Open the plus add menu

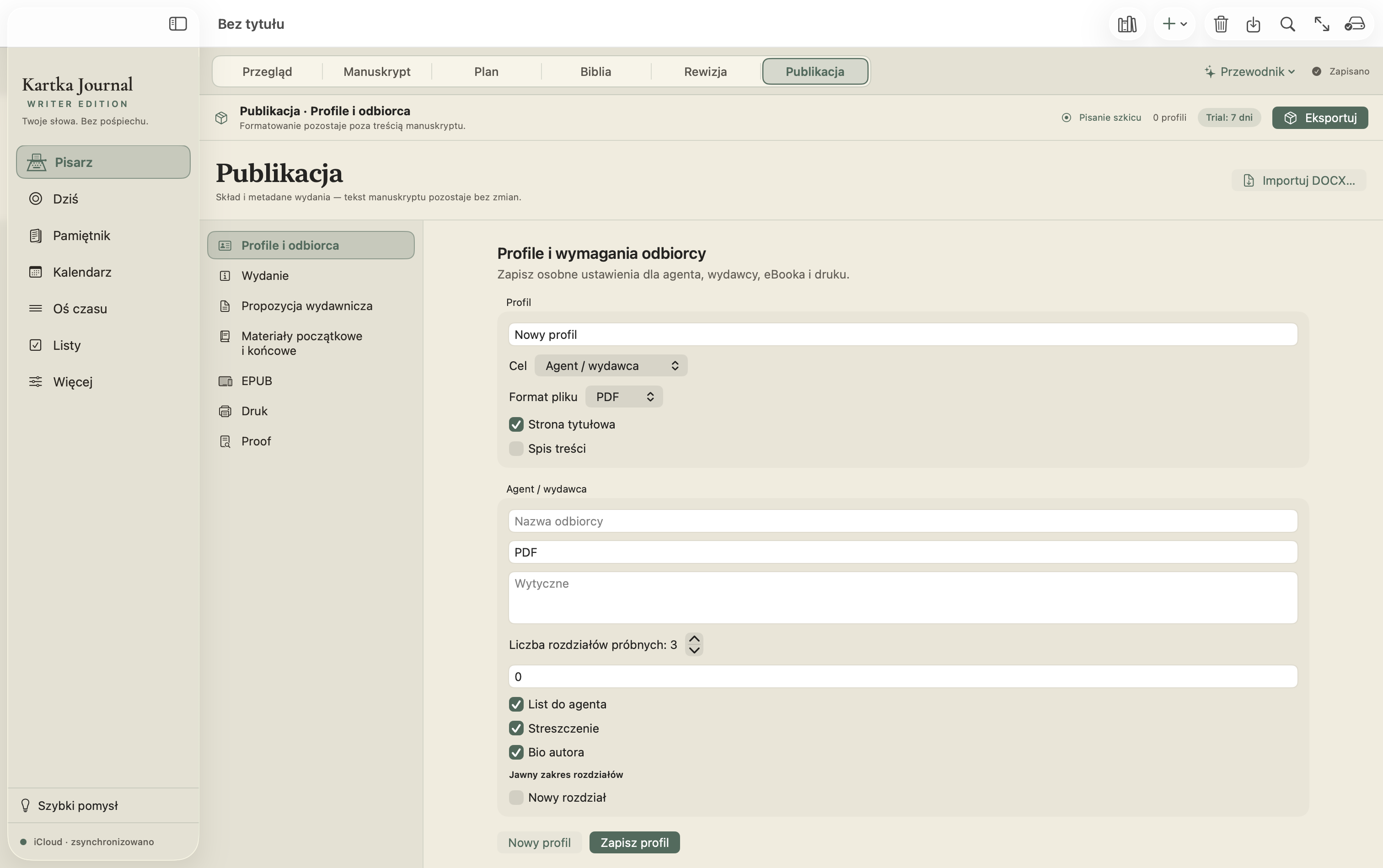click(x=1174, y=24)
